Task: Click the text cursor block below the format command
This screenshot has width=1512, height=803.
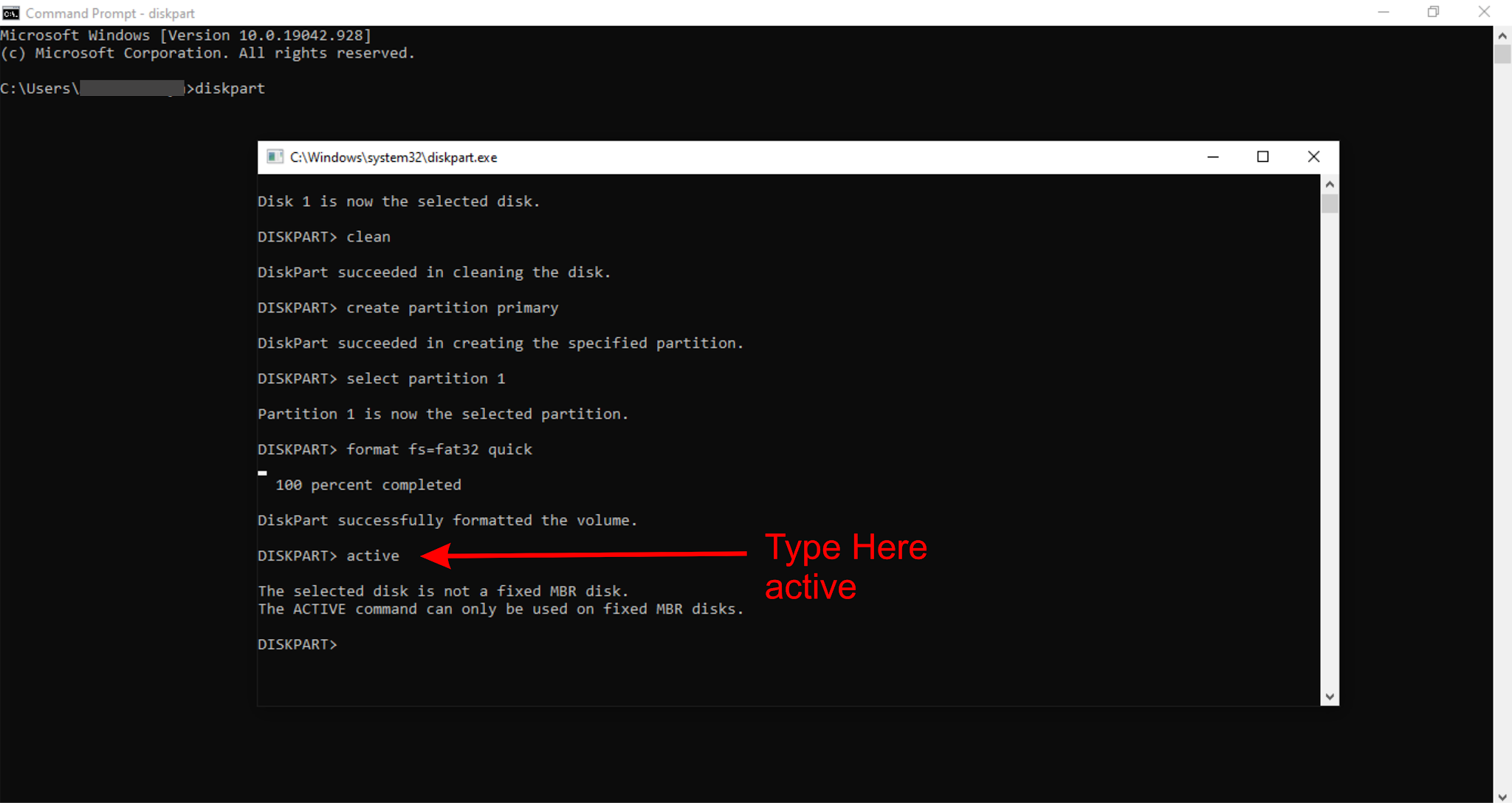Action: (262, 472)
